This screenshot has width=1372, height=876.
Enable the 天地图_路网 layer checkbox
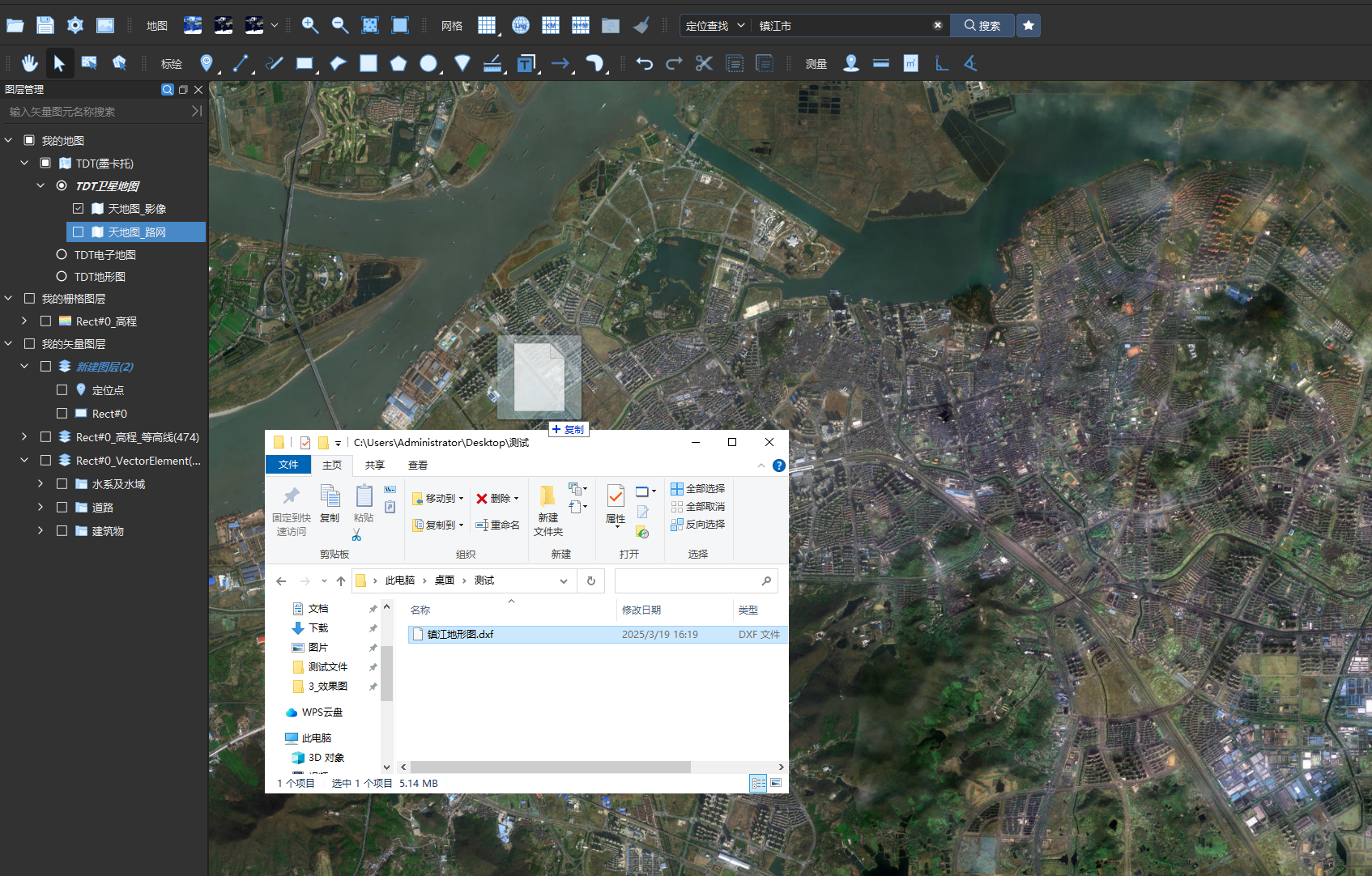coord(79,232)
